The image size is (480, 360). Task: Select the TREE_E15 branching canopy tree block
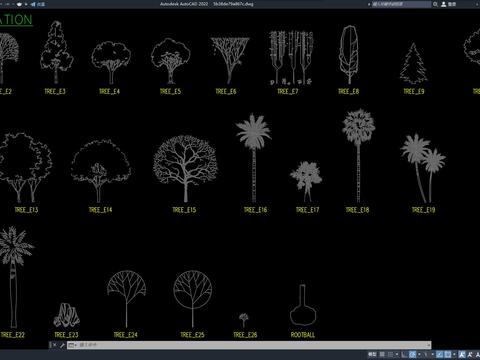point(186,169)
